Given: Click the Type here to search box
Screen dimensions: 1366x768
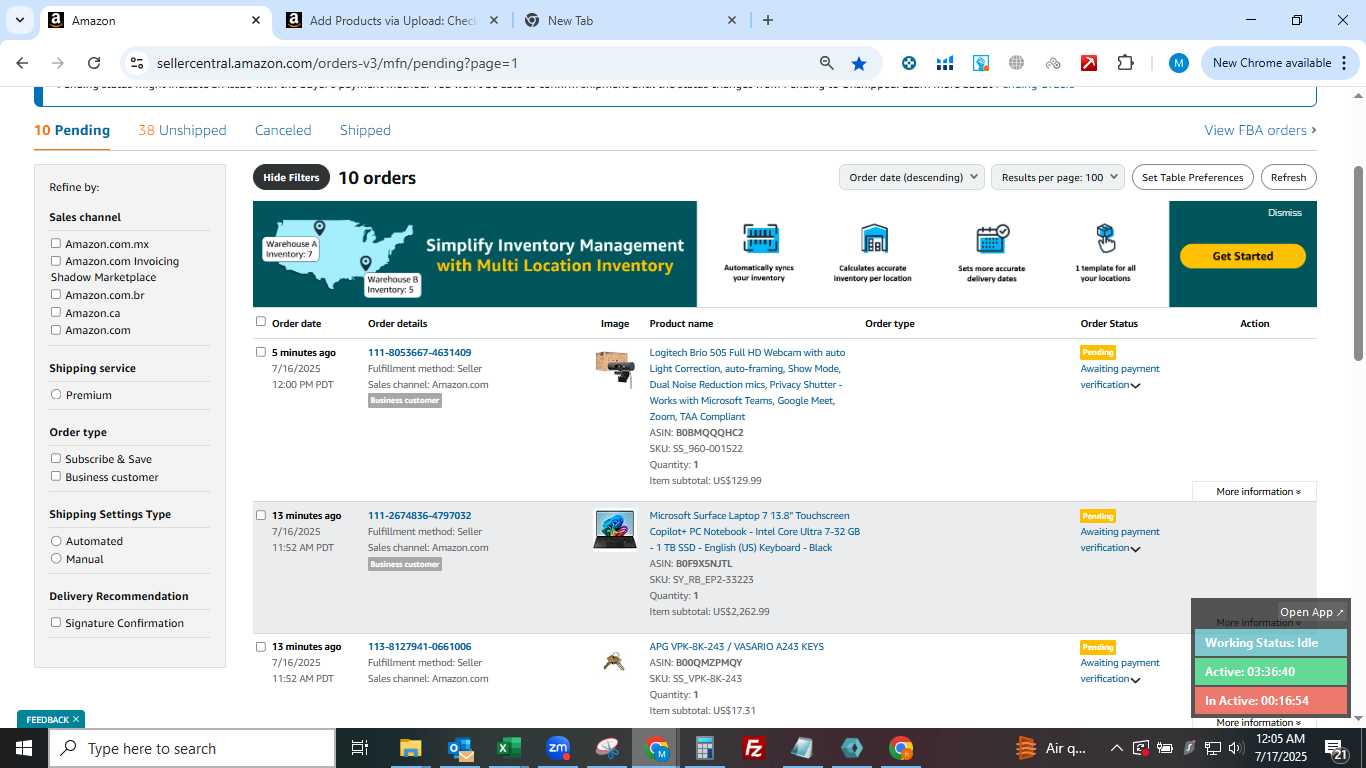Looking at the screenshot, I should point(192,748).
